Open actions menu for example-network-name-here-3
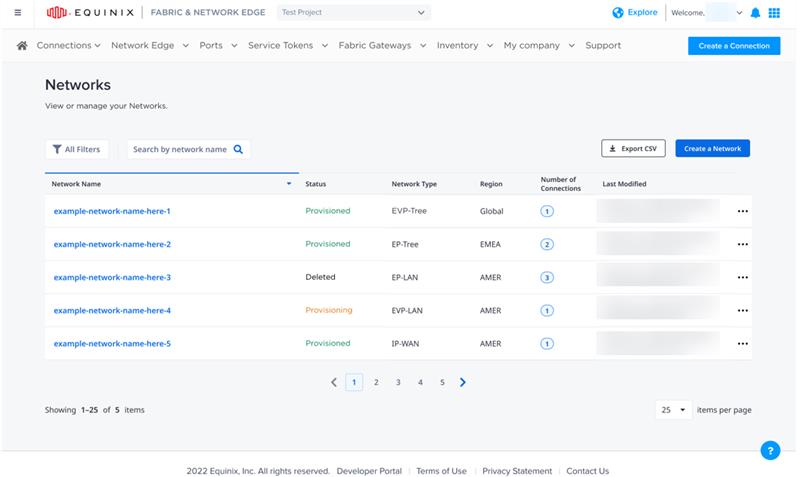Image resolution: width=800 pixels, height=477 pixels. coord(742,278)
